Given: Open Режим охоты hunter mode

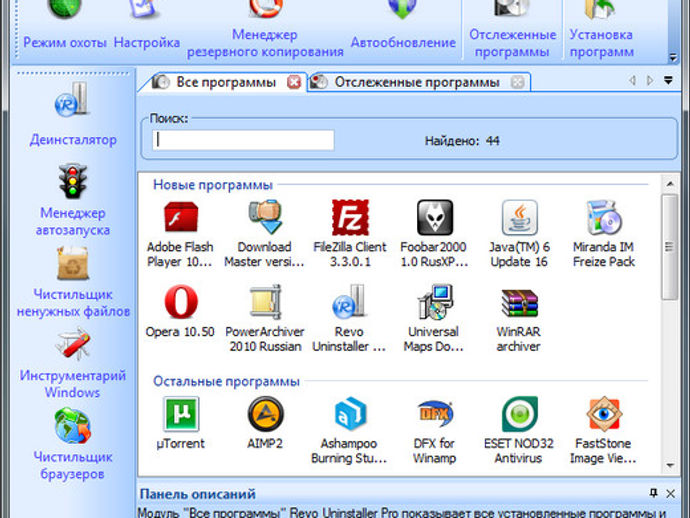Looking at the screenshot, I should click(65, 26).
